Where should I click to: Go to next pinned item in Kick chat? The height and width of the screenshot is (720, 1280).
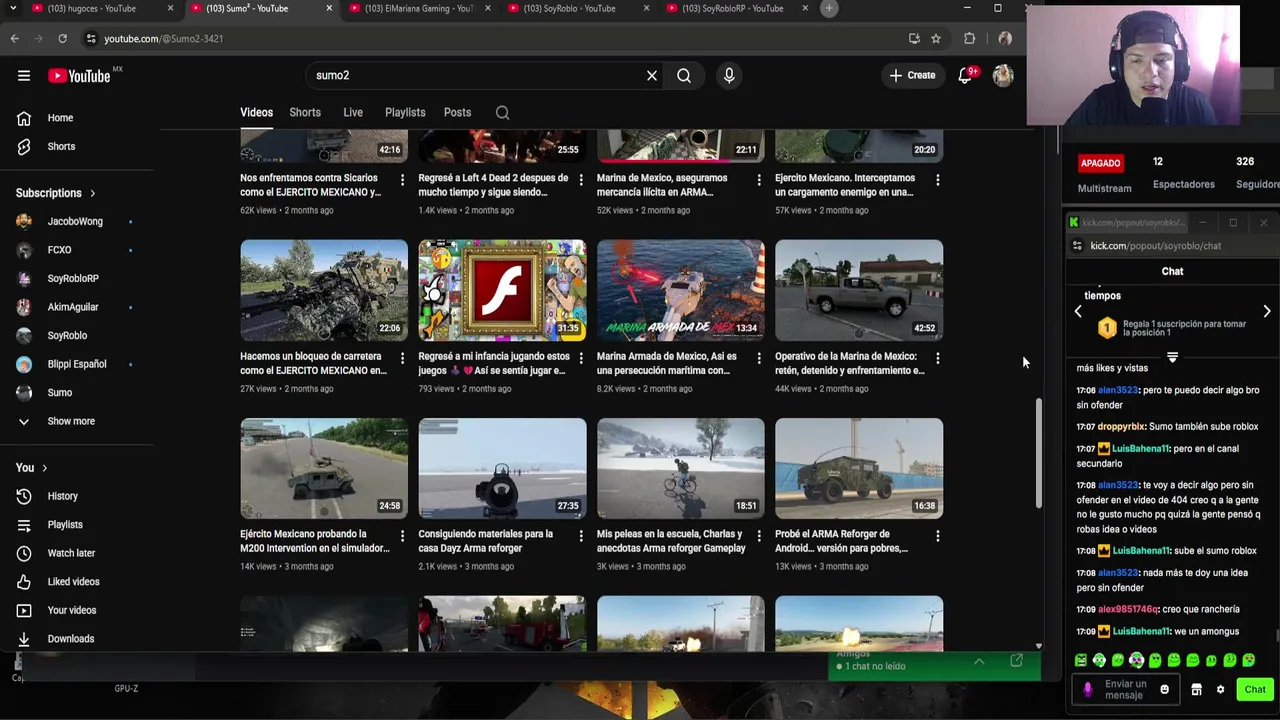(x=1267, y=311)
